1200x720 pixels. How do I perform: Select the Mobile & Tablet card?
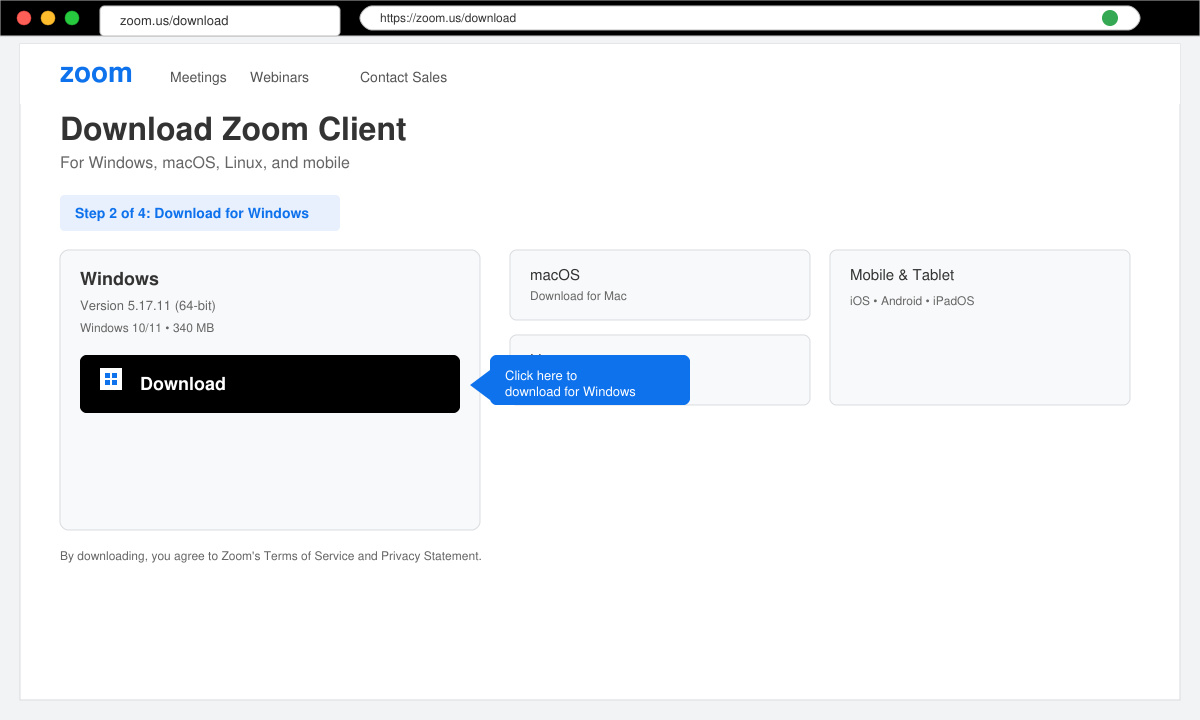(980, 327)
